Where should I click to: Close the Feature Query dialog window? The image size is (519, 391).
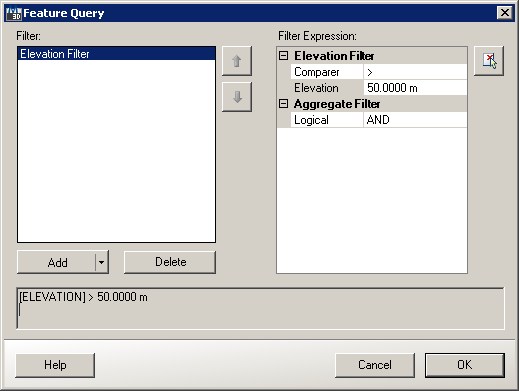505,13
